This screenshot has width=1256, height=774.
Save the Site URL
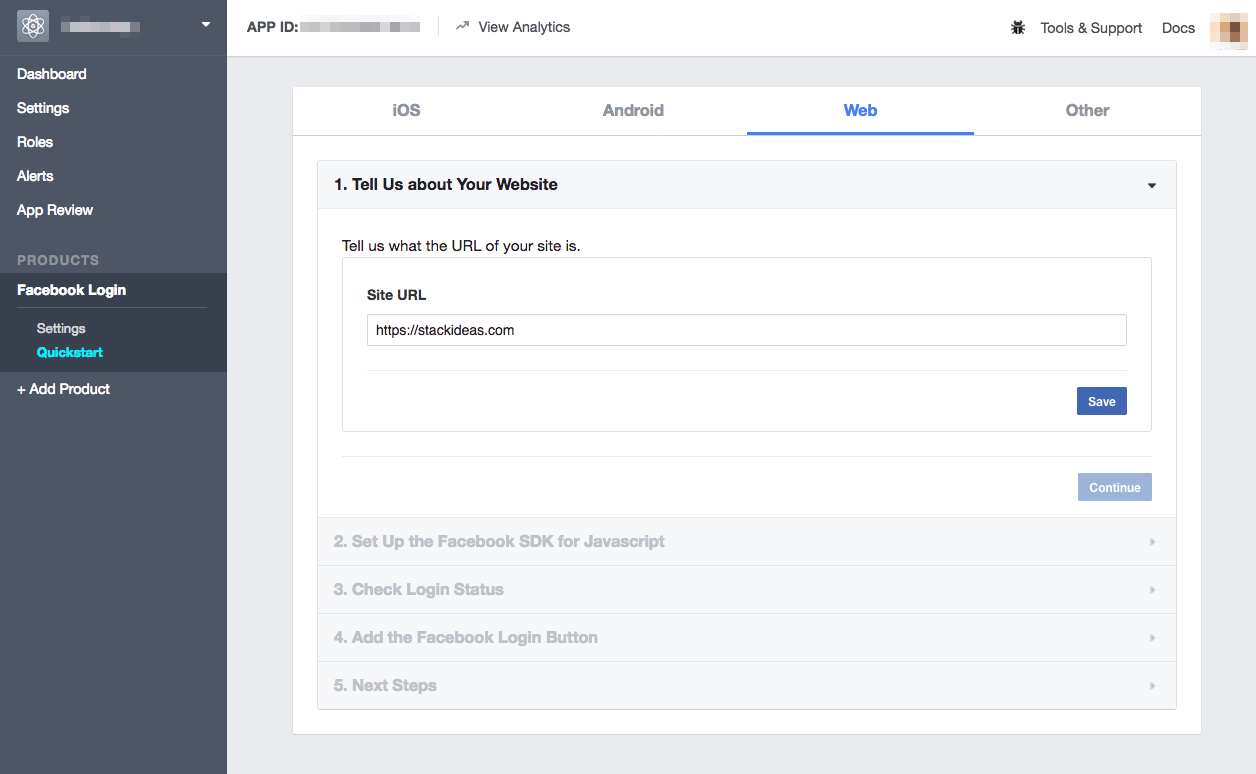point(1102,401)
